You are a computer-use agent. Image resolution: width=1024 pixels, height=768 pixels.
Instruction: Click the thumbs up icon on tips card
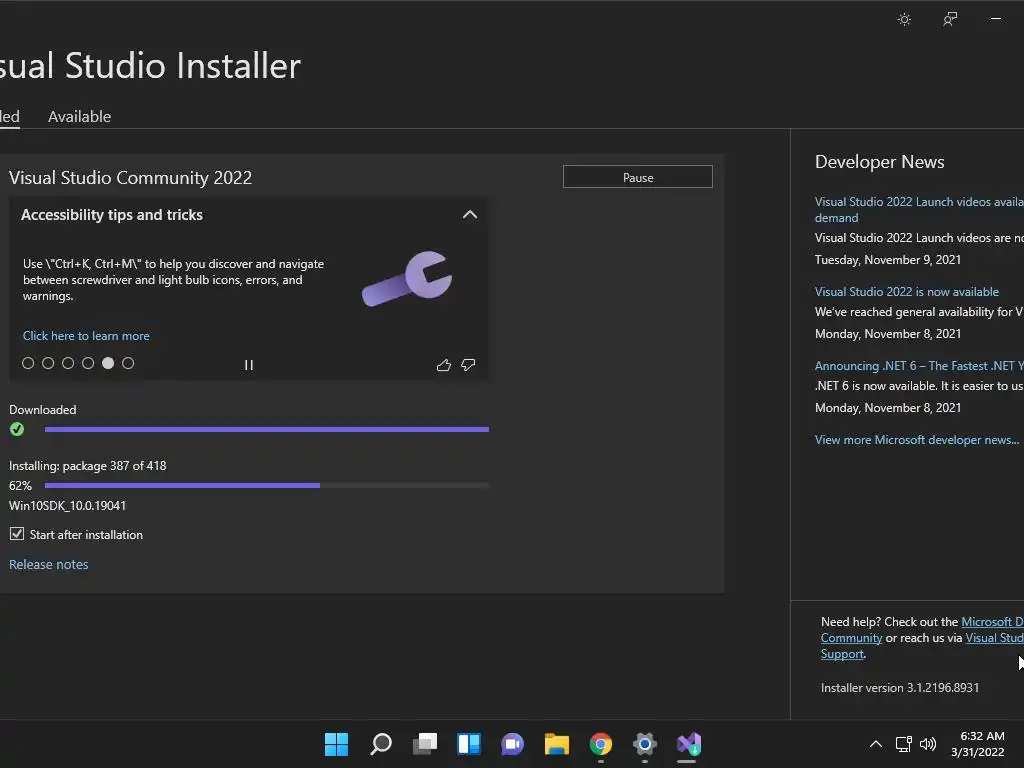point(444,365)
